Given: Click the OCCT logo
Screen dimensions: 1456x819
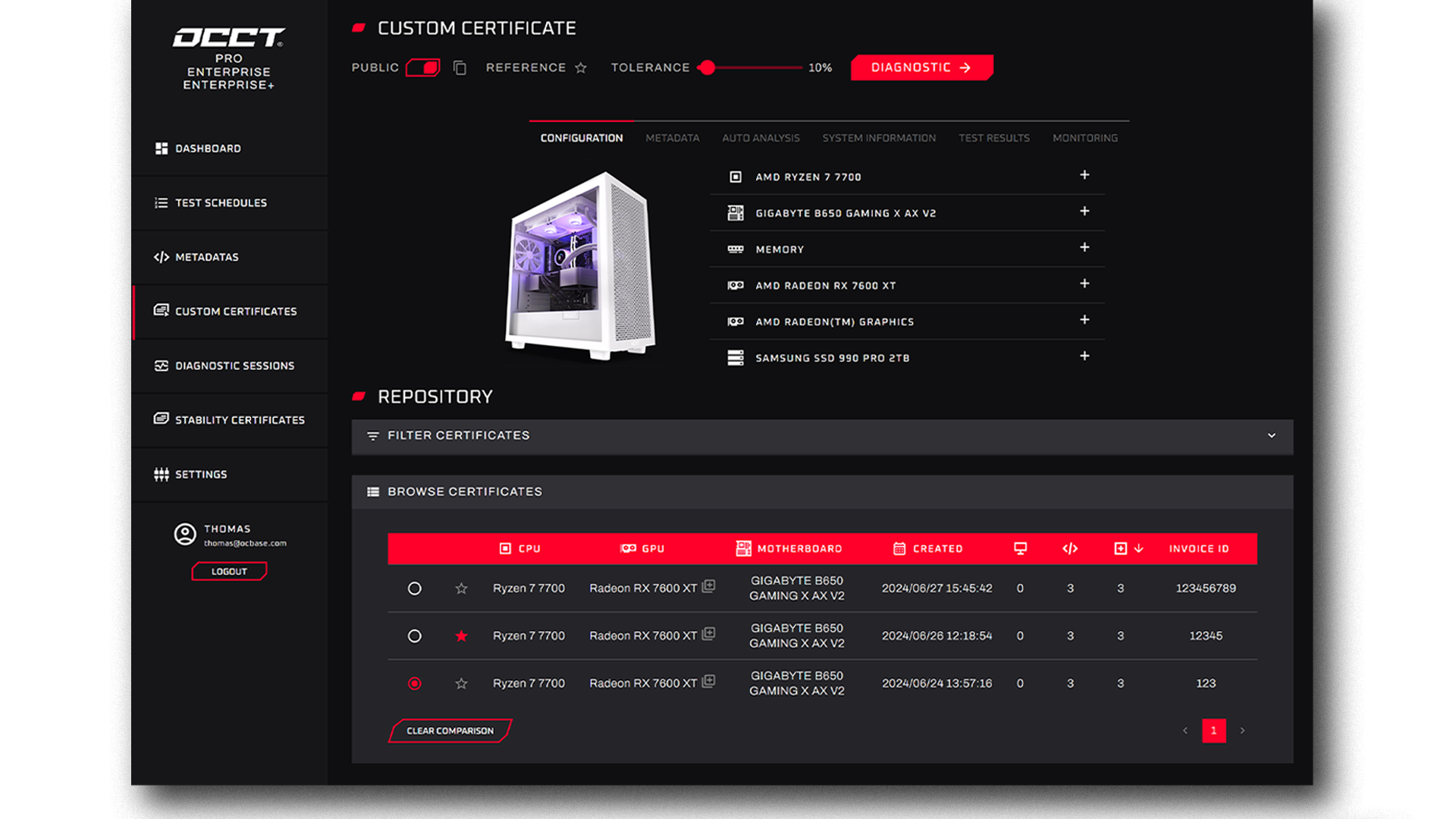Looking at the screenshot, I should pos(228,37).
